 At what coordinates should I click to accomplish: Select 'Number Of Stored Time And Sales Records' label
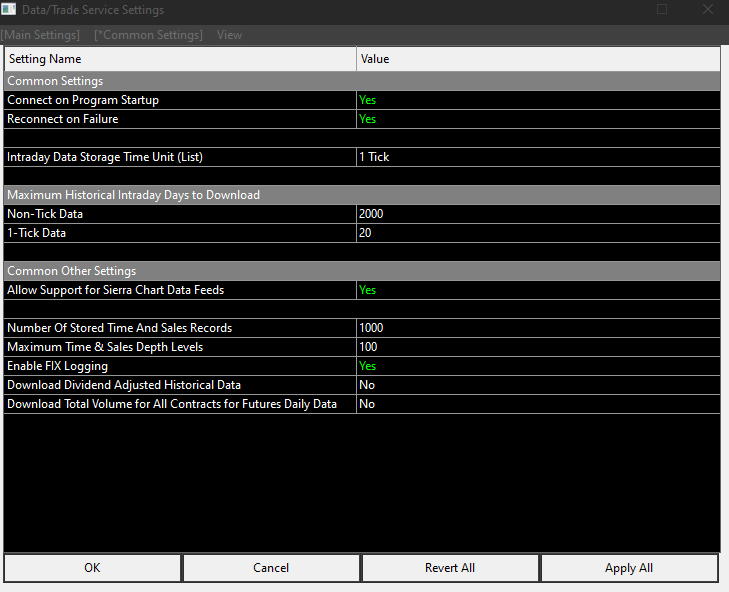point(119,328)
